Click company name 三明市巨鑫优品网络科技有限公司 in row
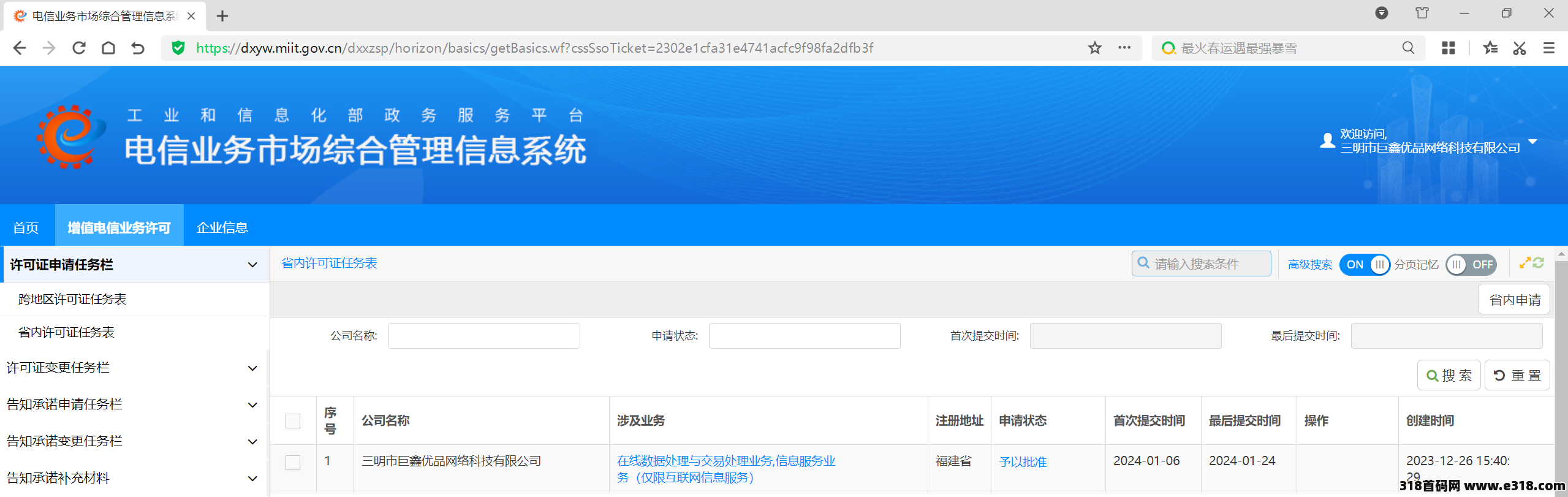Viewport: 1568px width, 497px height. pos(452,461)
